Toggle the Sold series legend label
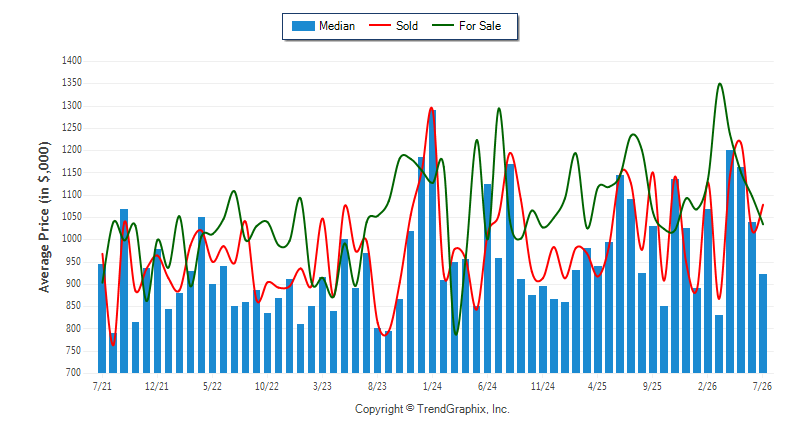The image size is (800, 434). (x=407, y=26)
